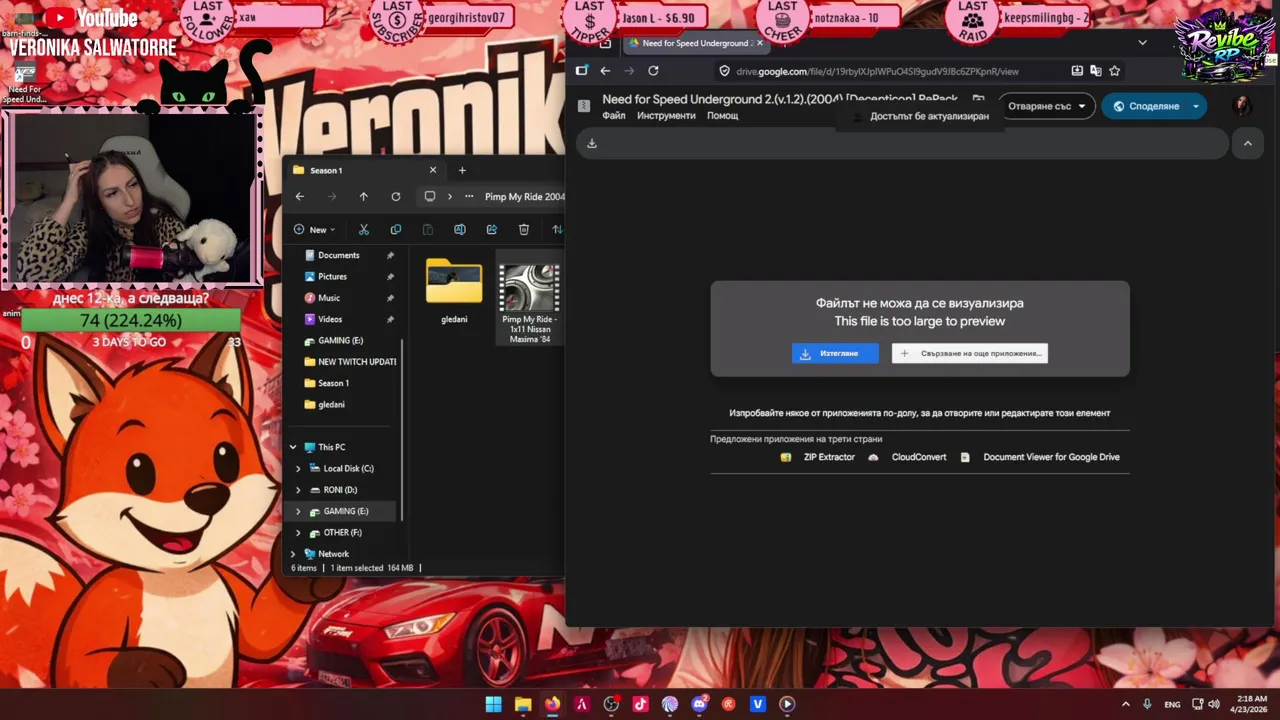
Task: Bookmark this page with the star icon
Action: pos(1114,71)
